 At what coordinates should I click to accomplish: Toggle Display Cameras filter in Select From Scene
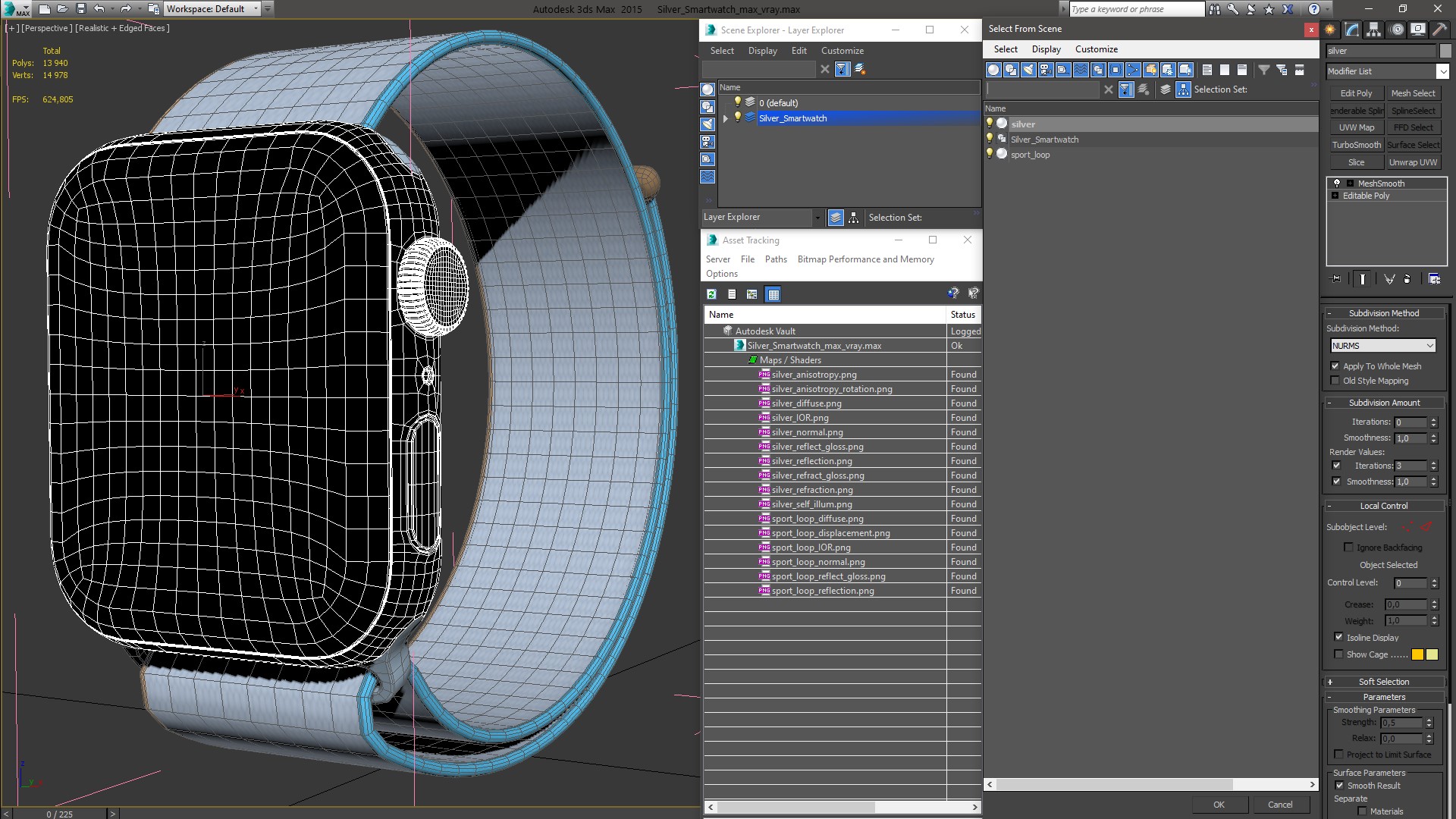pos(1046,70)
